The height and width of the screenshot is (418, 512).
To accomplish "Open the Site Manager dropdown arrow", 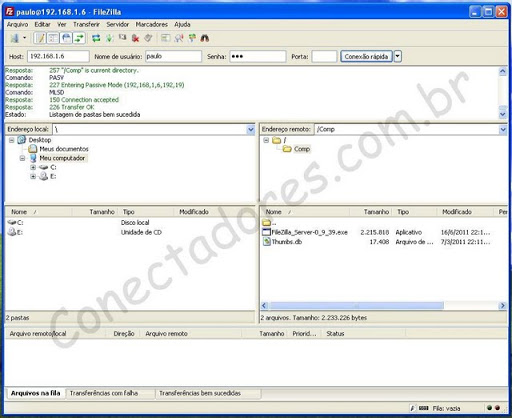I will coord(24,38).
